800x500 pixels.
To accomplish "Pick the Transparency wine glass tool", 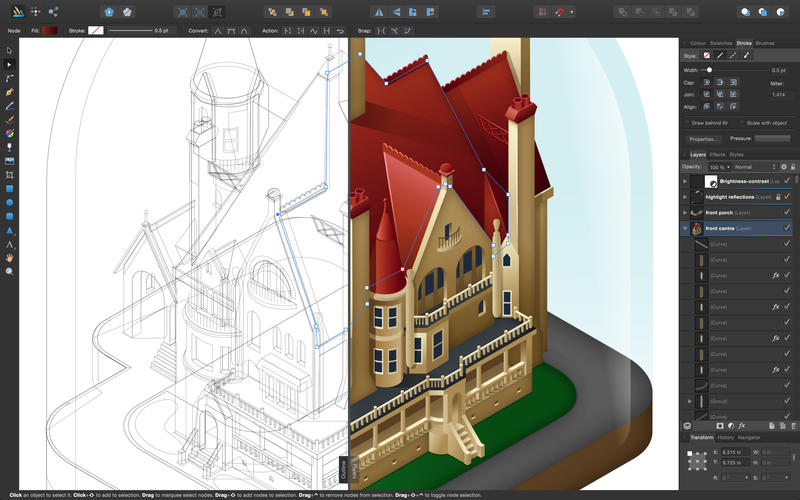I will point(10,146).
